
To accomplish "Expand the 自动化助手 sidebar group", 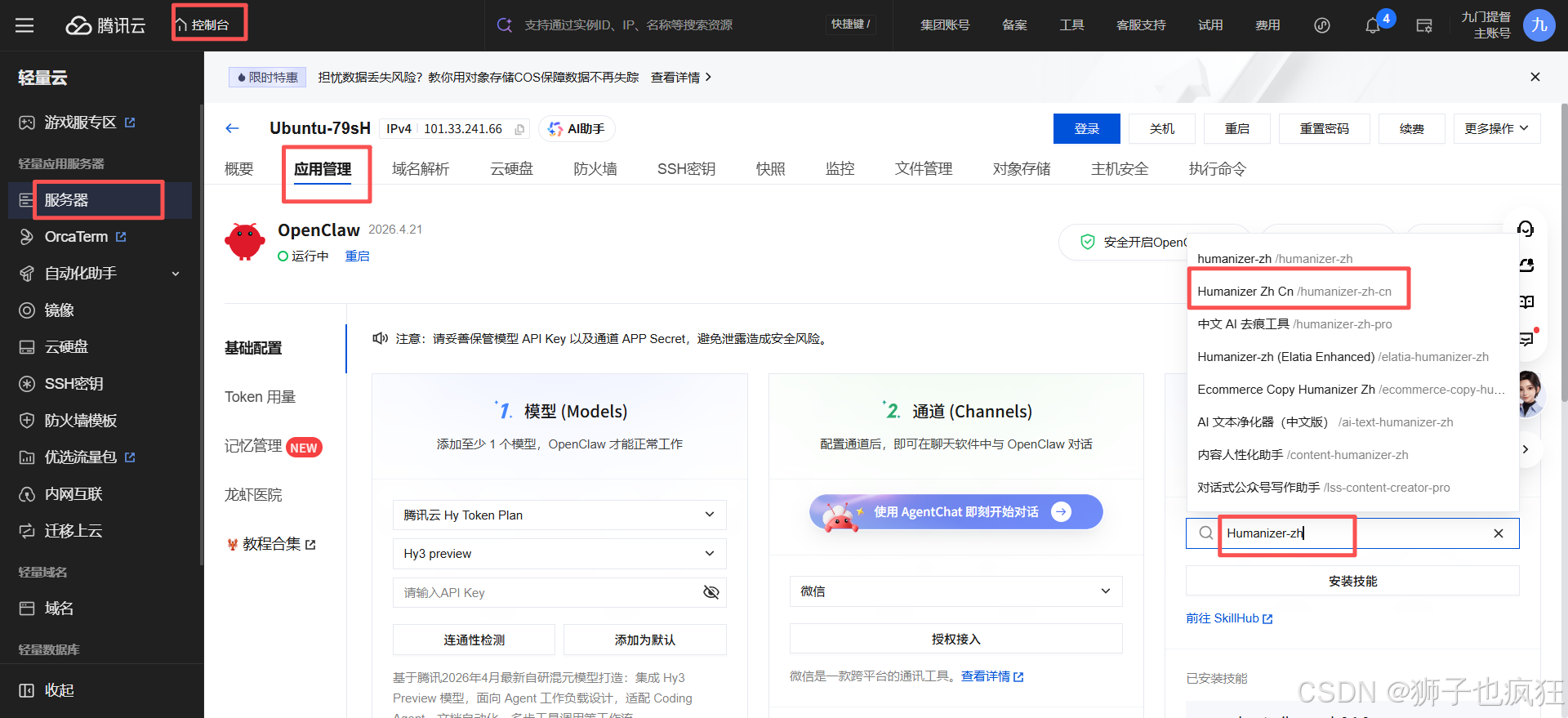I will 100,274.
